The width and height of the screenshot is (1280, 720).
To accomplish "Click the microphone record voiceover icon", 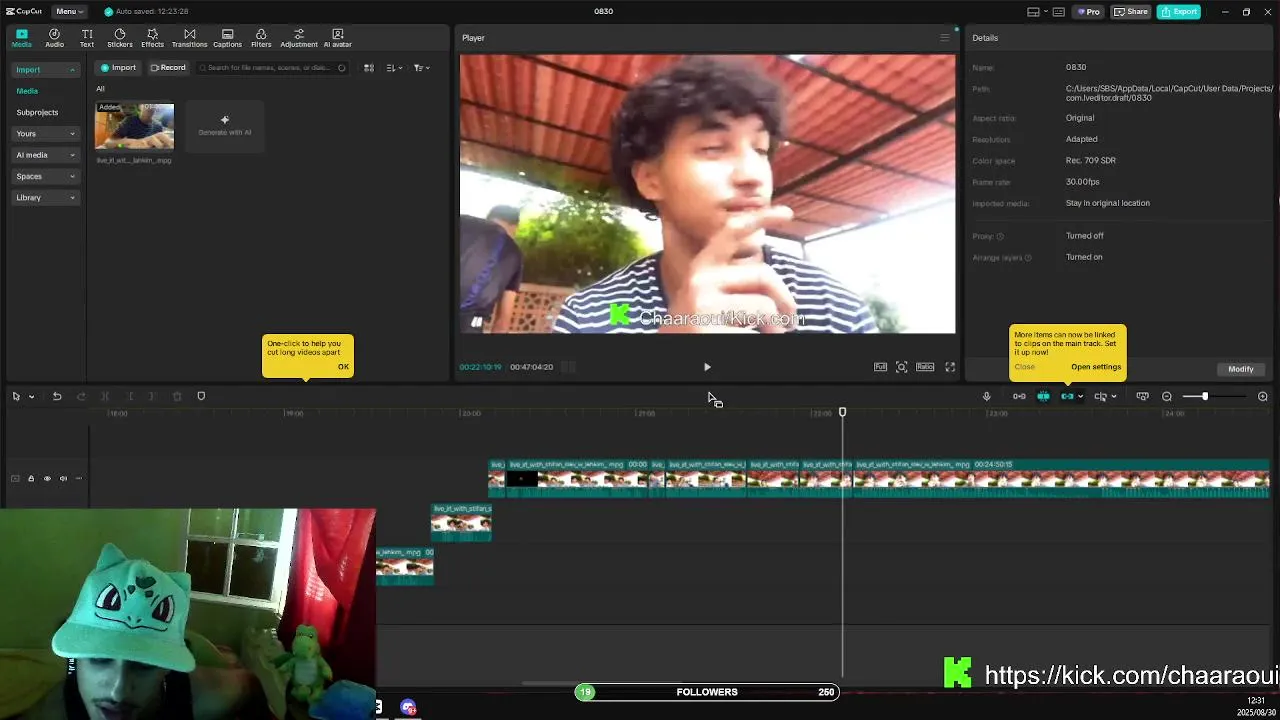I will click(986, 397).
